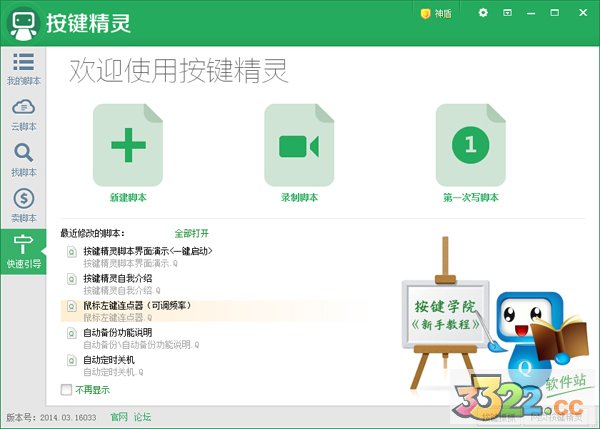Open script 按键精灵自我介绍

click(117, 278)
